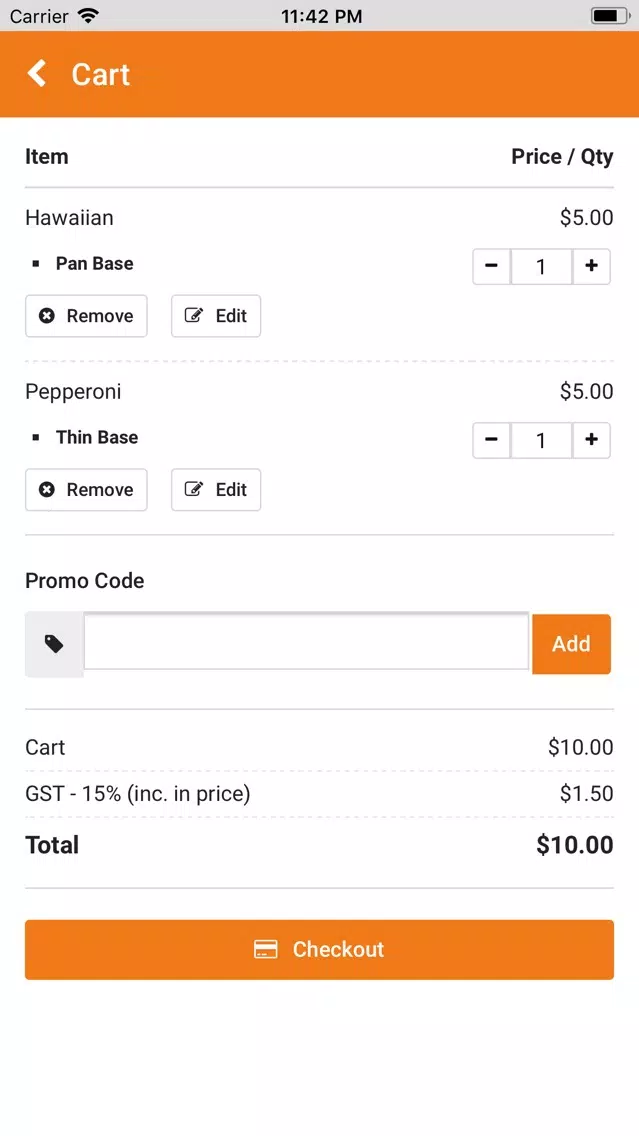This screenshot has height=1136, width=639.
Task: Select the Pepperoni quantity number field
Action: click(542, 440)
